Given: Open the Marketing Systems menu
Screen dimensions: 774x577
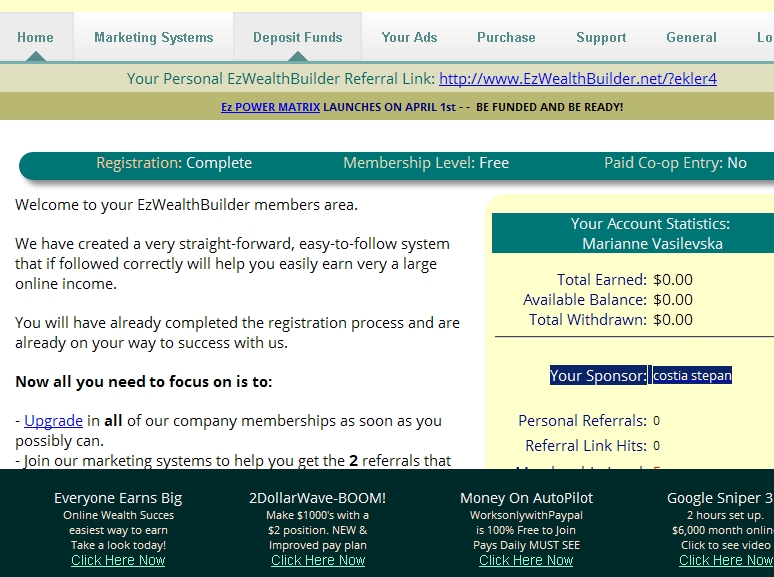Looking at the screenshot, I should 154,38.
